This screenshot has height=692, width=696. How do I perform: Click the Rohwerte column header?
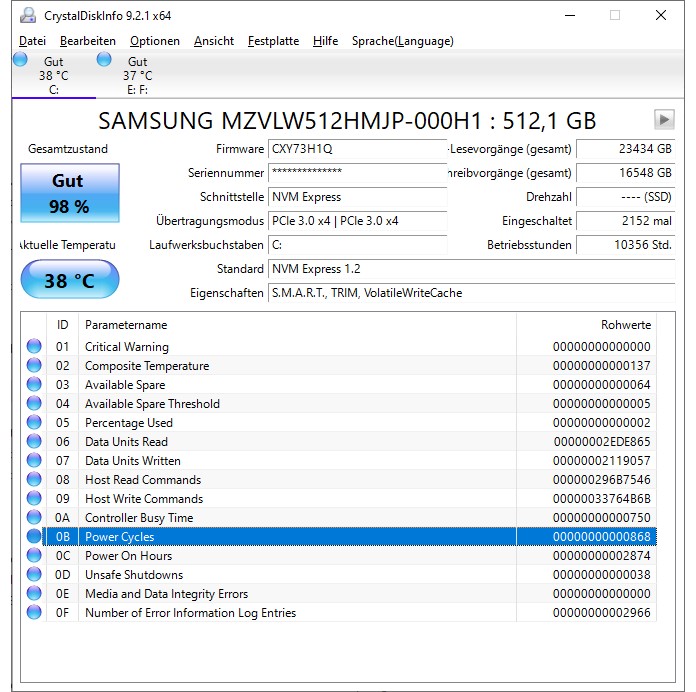[x=586, y=324]
